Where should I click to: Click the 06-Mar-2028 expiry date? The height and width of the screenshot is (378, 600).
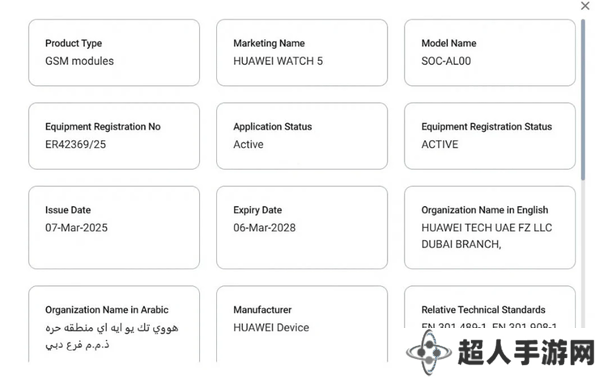(264, 228)
